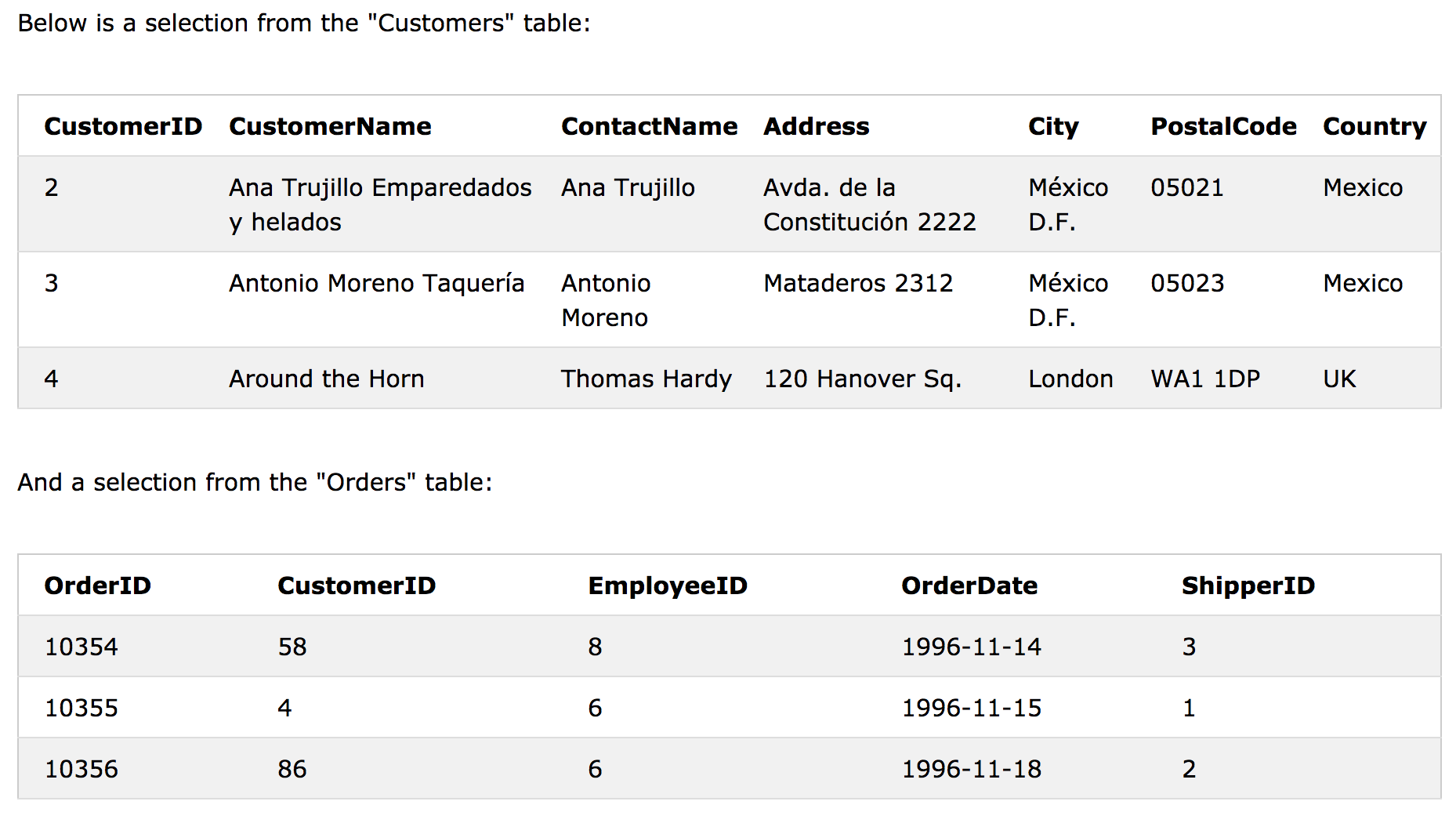The width and height of the screenshot is (1456, 823).
Task: Select order ID 10354
Action: (x=81, y=647)
